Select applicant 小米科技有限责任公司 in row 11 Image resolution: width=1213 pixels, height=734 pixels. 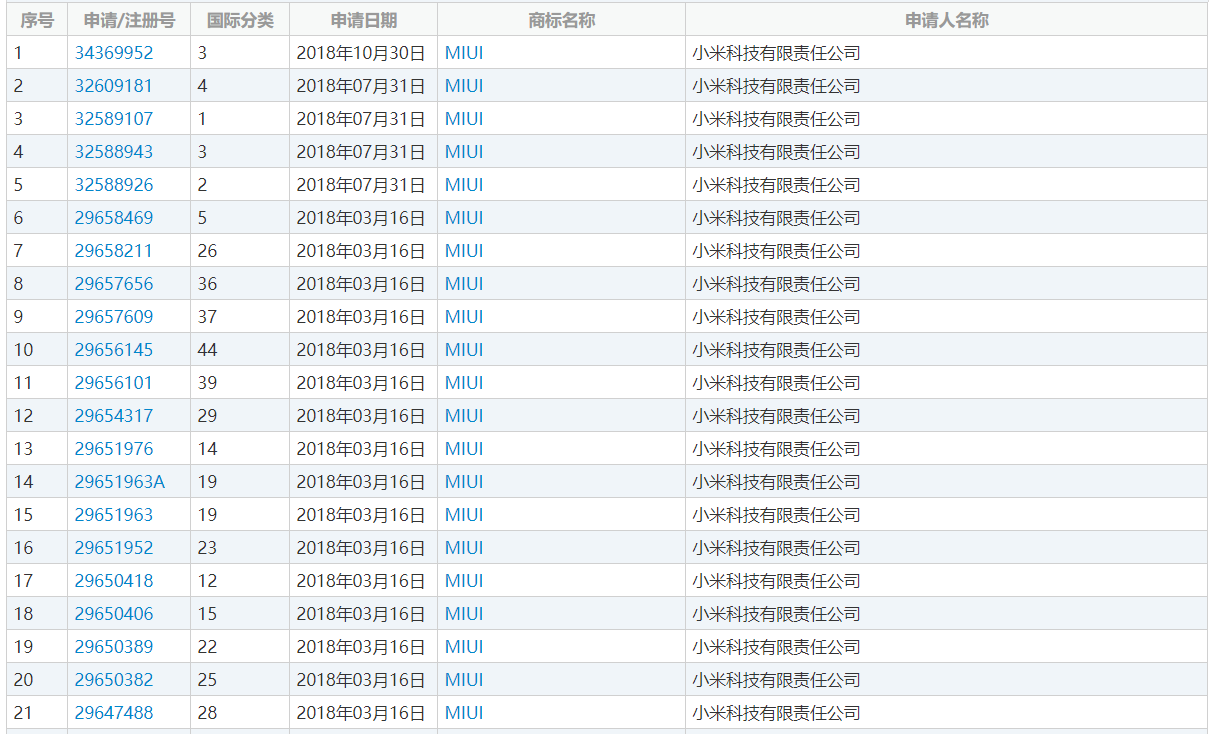[x=776, y=383]
